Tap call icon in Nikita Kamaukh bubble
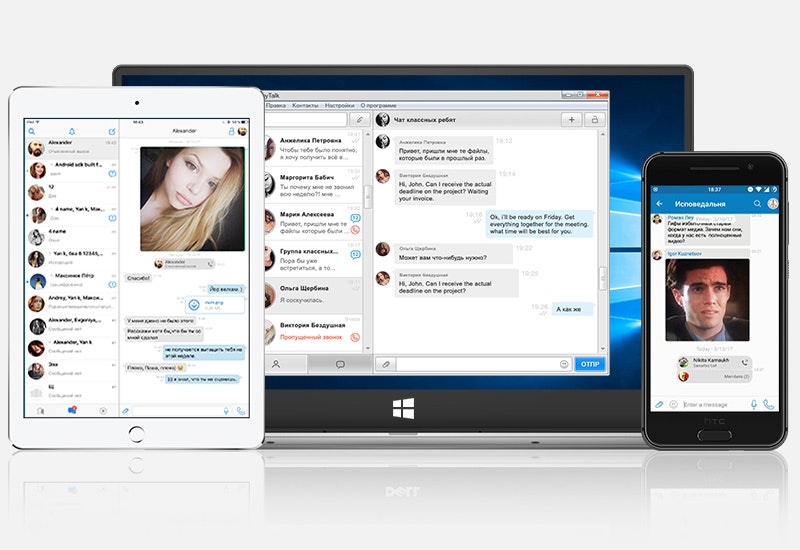The width and height of the screenshot is (800, 550). coord(744,363)
